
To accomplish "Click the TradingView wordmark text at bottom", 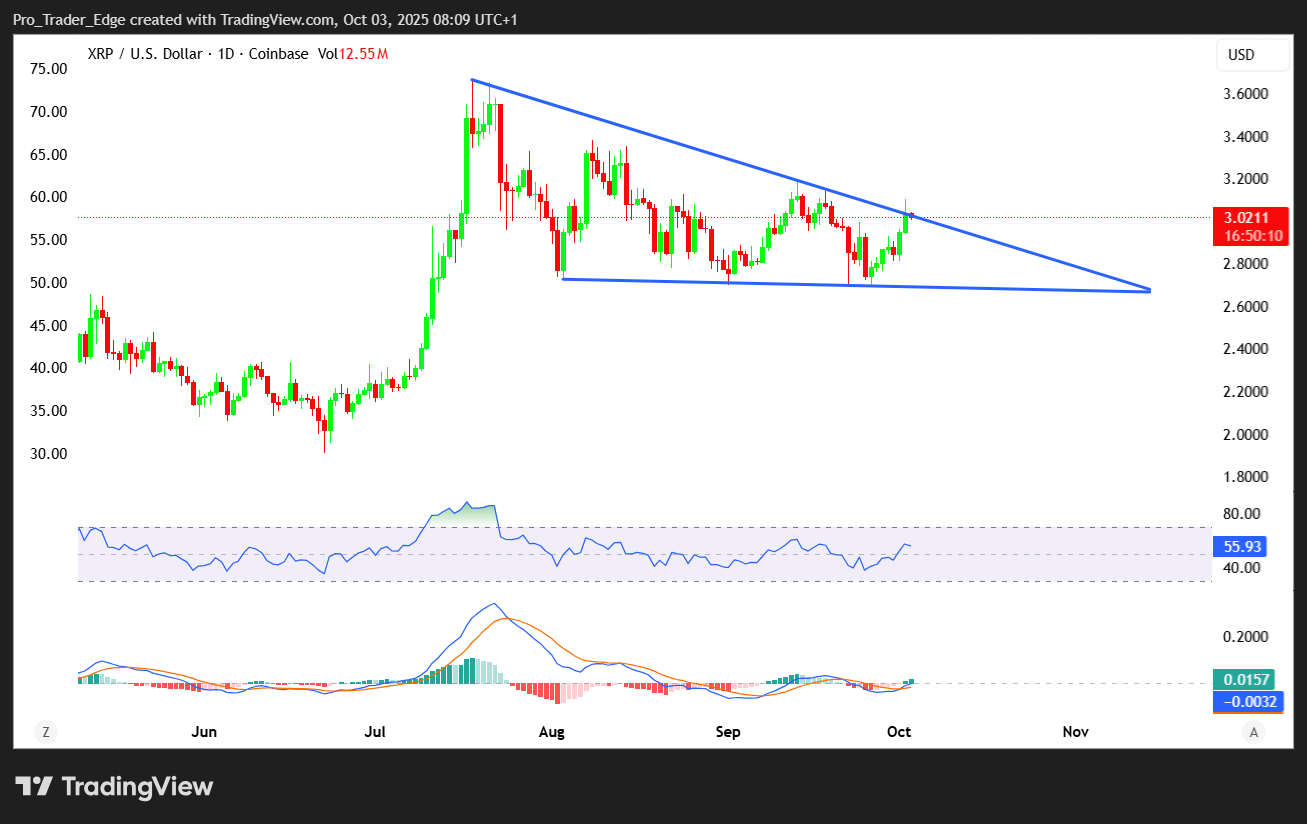I will [138, 787].
